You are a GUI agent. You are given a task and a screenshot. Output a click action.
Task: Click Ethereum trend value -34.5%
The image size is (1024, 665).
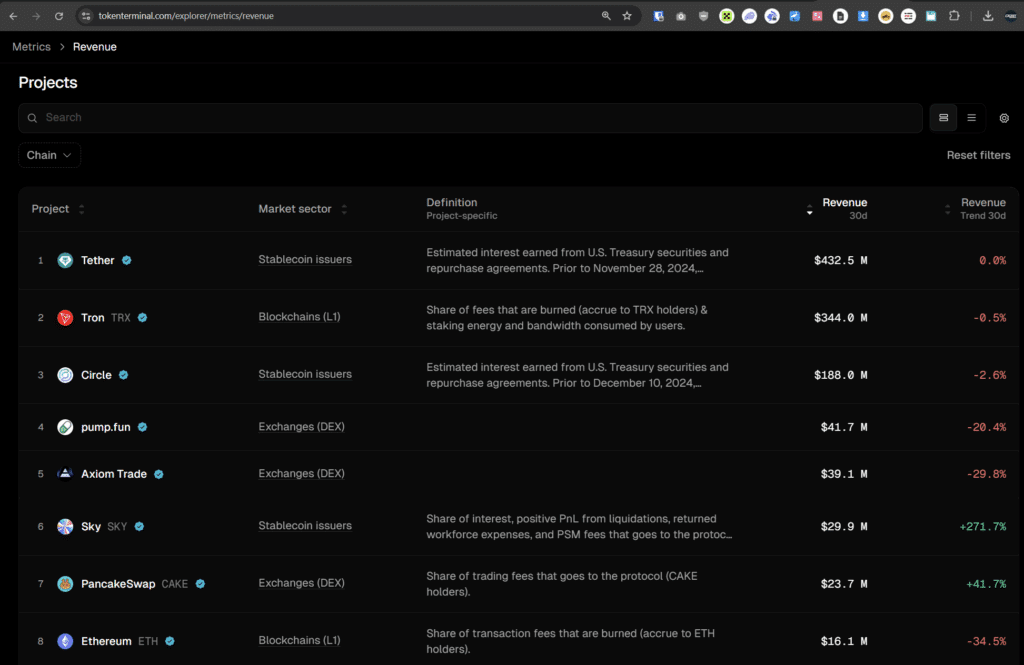(x=986, y=641)
